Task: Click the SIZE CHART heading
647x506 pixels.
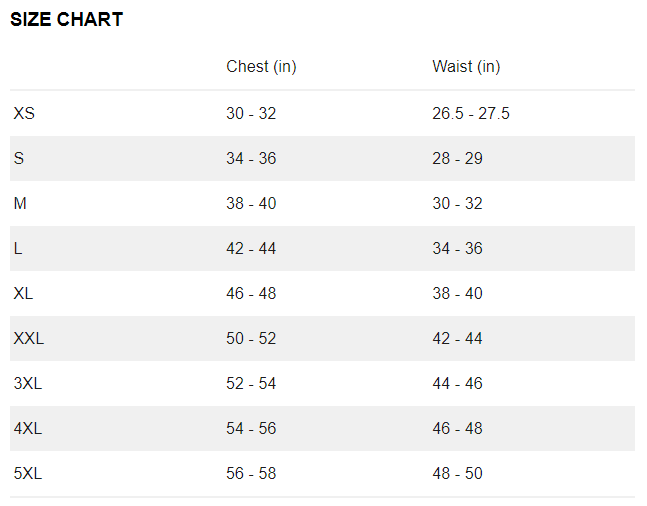Action: [66, 19]
